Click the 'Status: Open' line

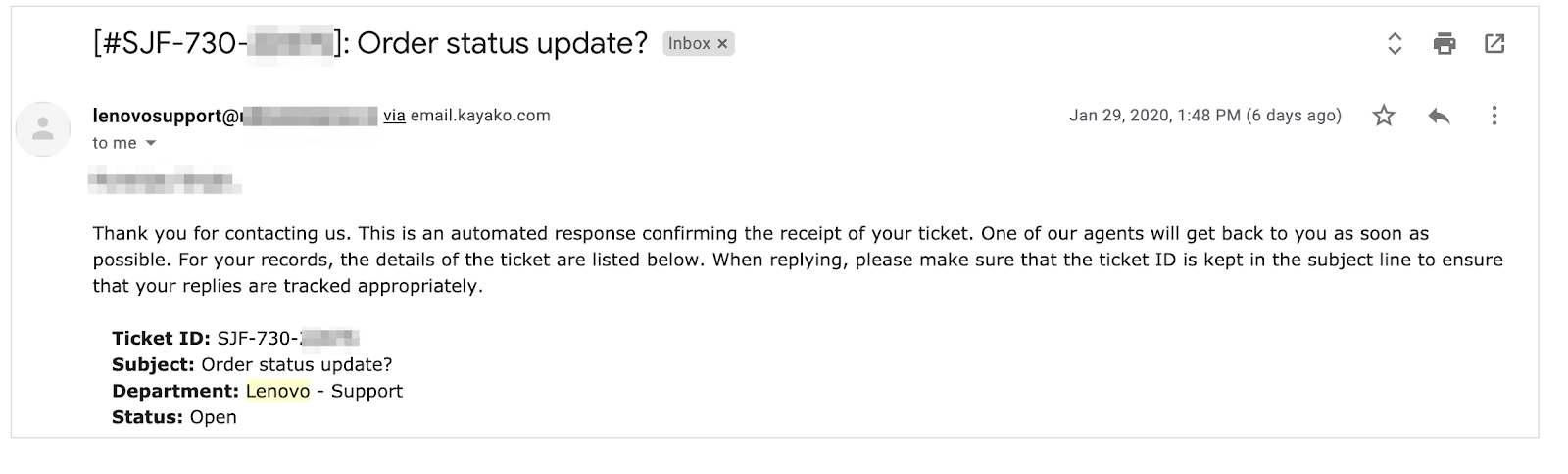174,417
